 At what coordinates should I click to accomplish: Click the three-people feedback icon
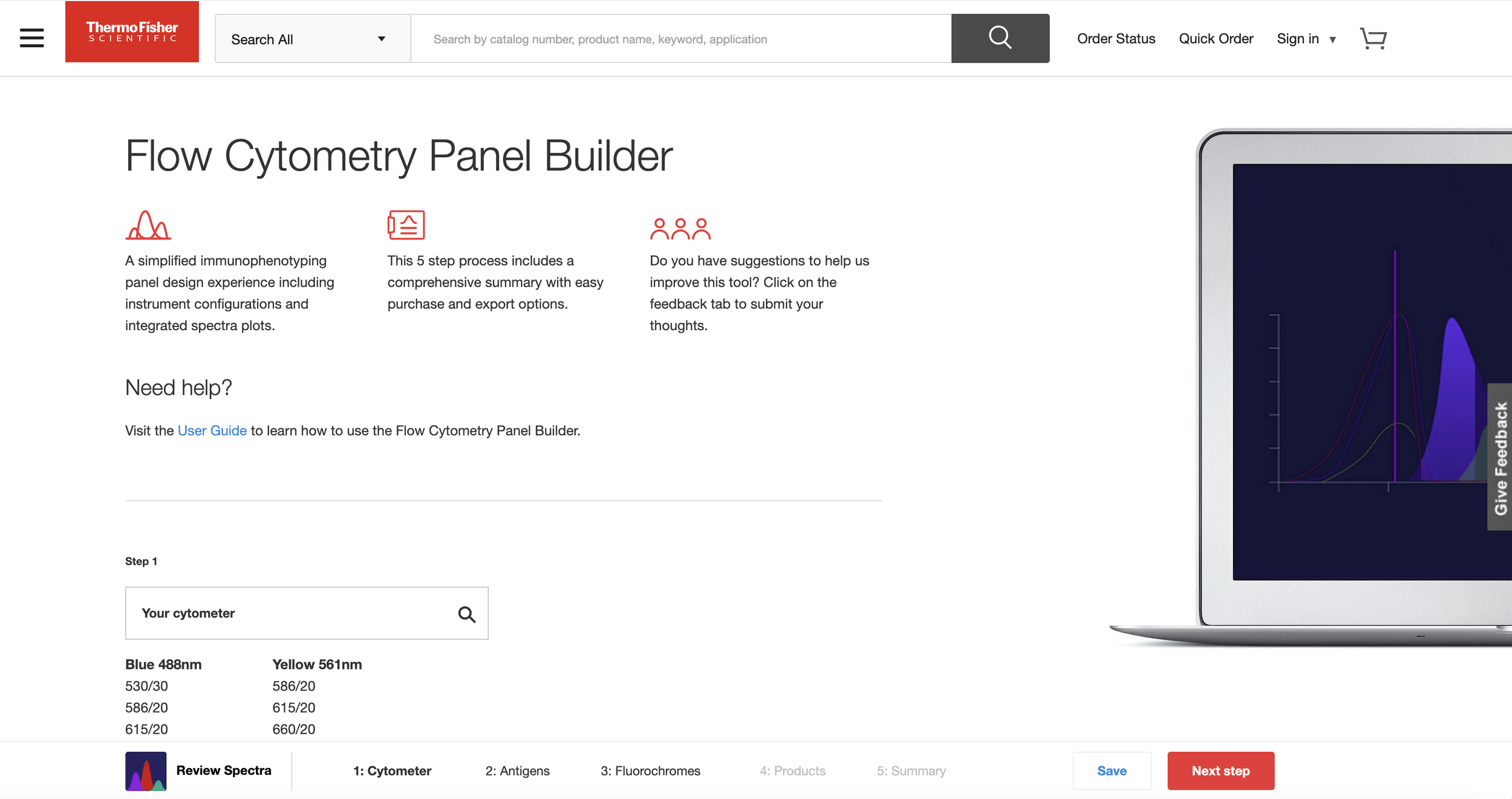[680, 229]
